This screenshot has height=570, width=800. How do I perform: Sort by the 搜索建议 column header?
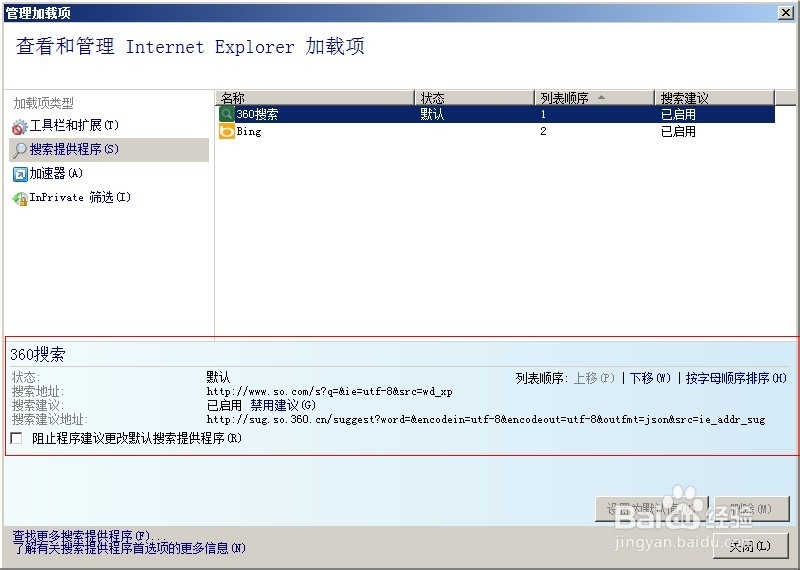click(x=714, y=97)
